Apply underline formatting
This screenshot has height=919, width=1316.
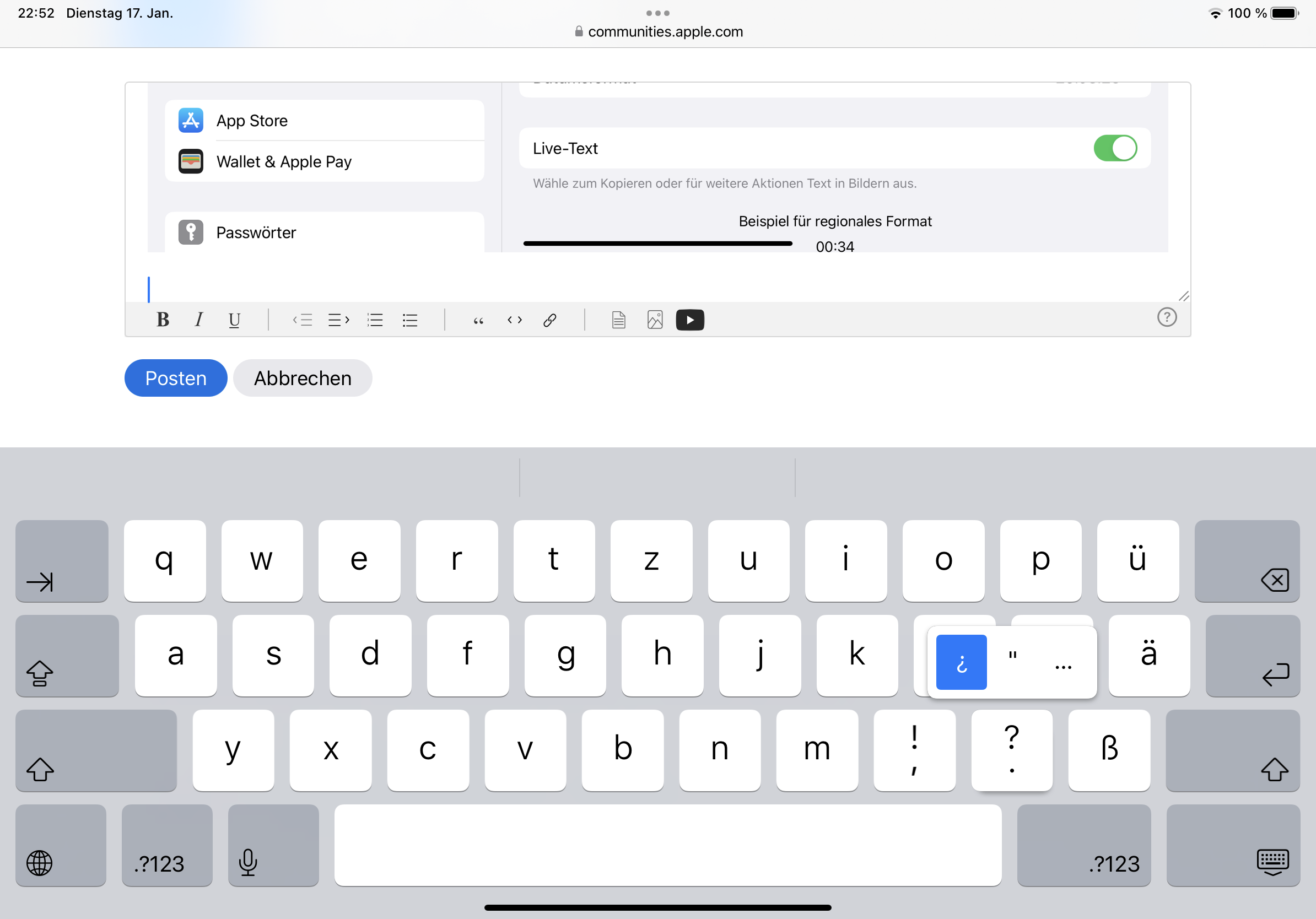(x=234, y=320)
